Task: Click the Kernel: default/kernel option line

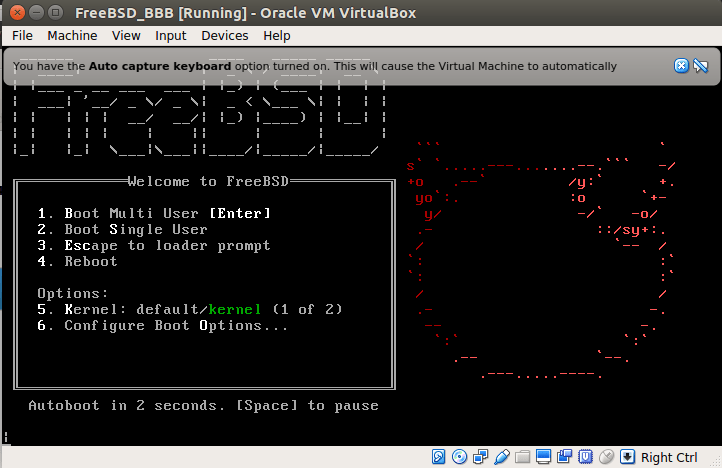Action: (x=190, y=309)
